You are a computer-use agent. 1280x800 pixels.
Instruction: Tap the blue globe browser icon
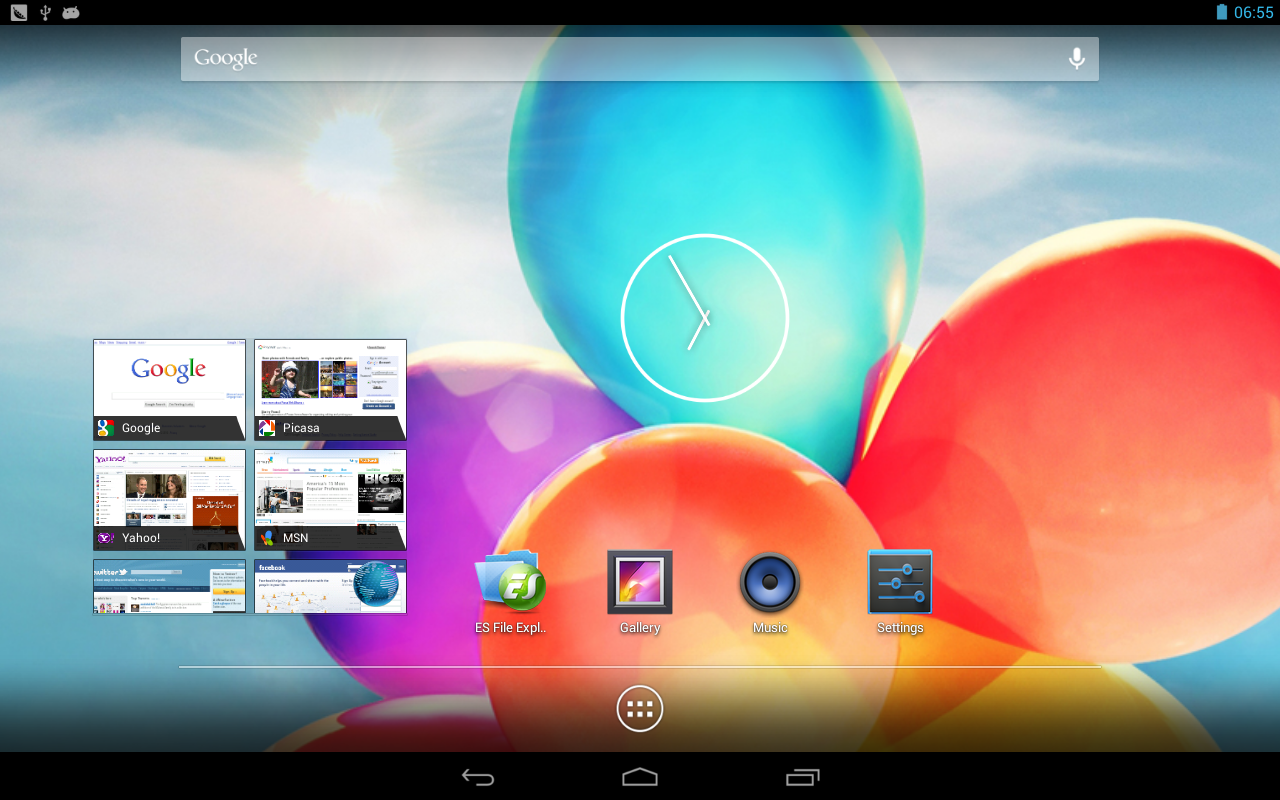point(376,586)
